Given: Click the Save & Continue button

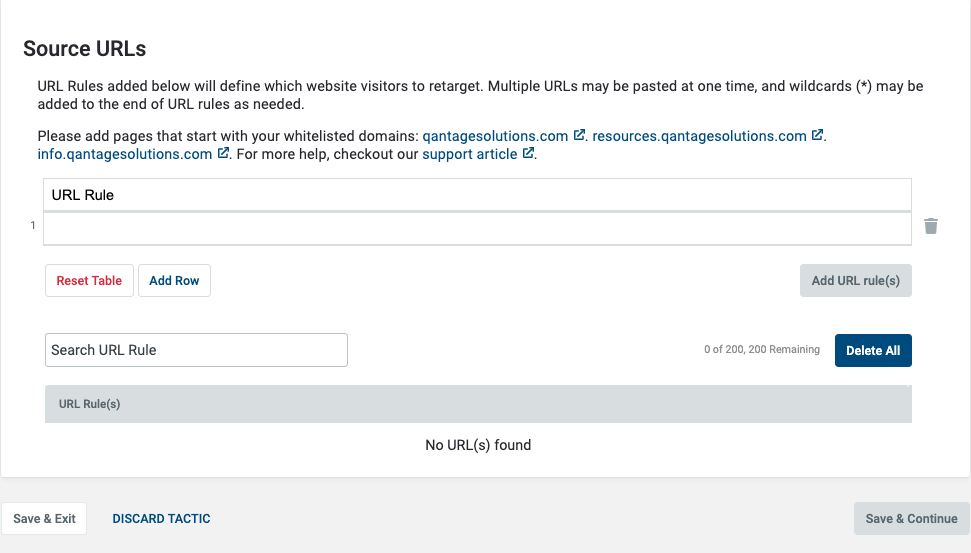Looking at the screenshot, I should tap(912, 518).
